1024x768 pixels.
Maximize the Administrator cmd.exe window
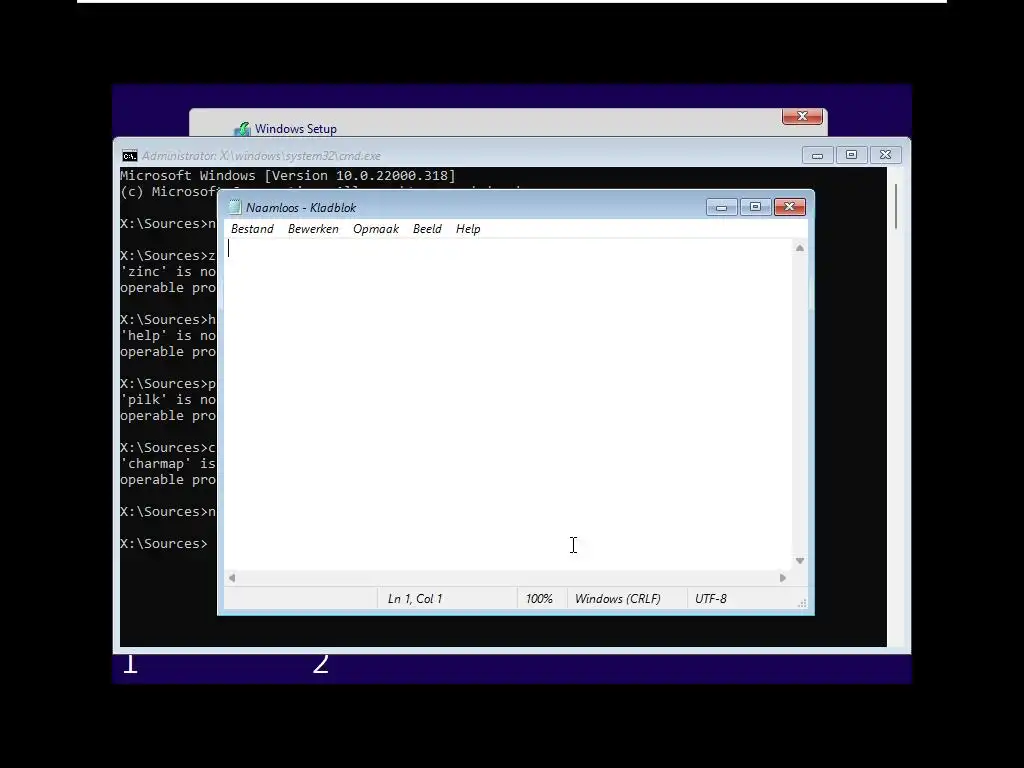tap(851, 155)
